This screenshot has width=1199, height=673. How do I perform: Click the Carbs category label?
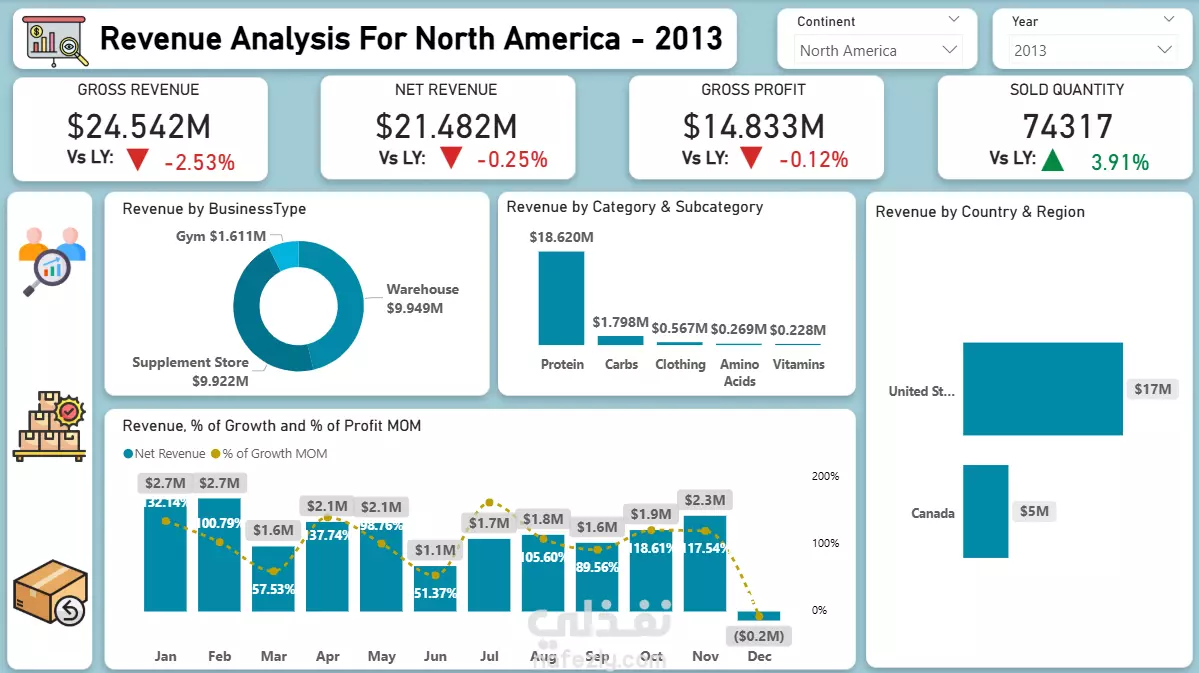click(x=621, y=365)
